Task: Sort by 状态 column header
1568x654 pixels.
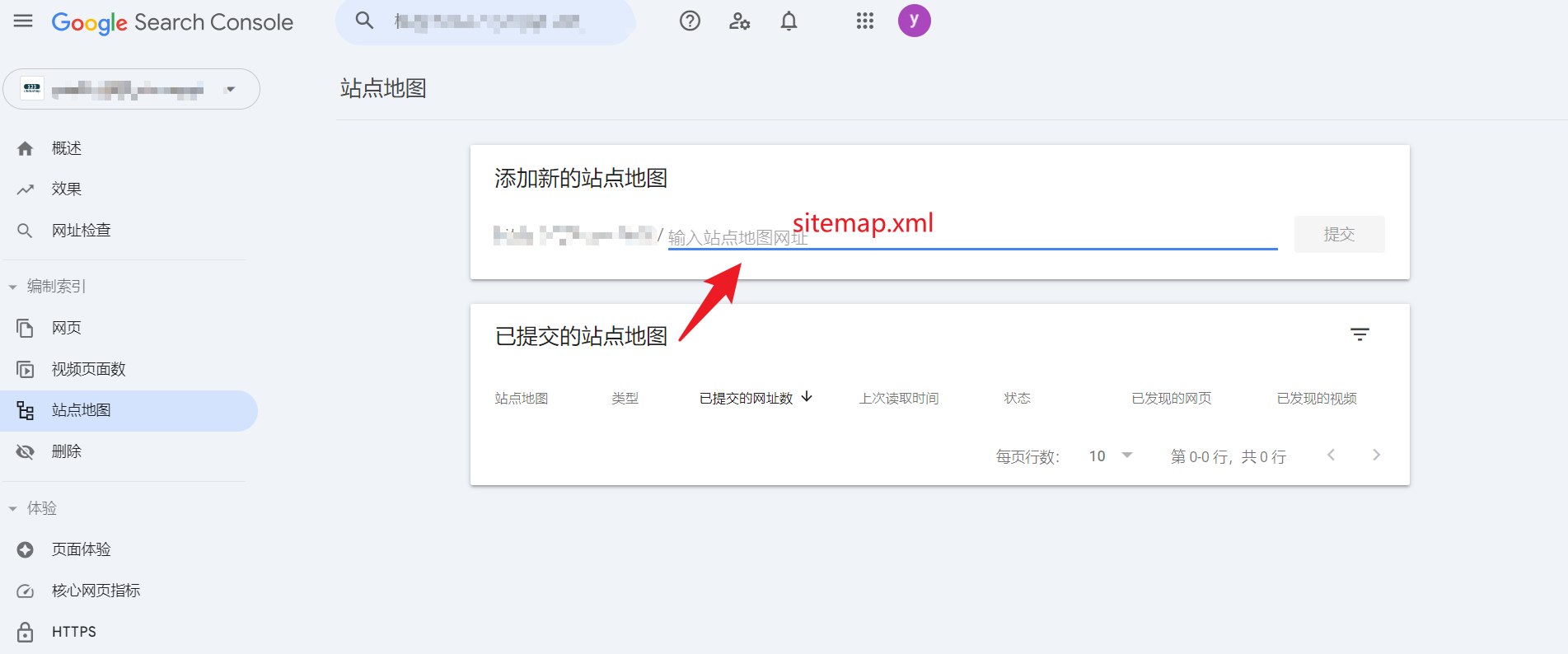Action: [x=1017, y=399]
